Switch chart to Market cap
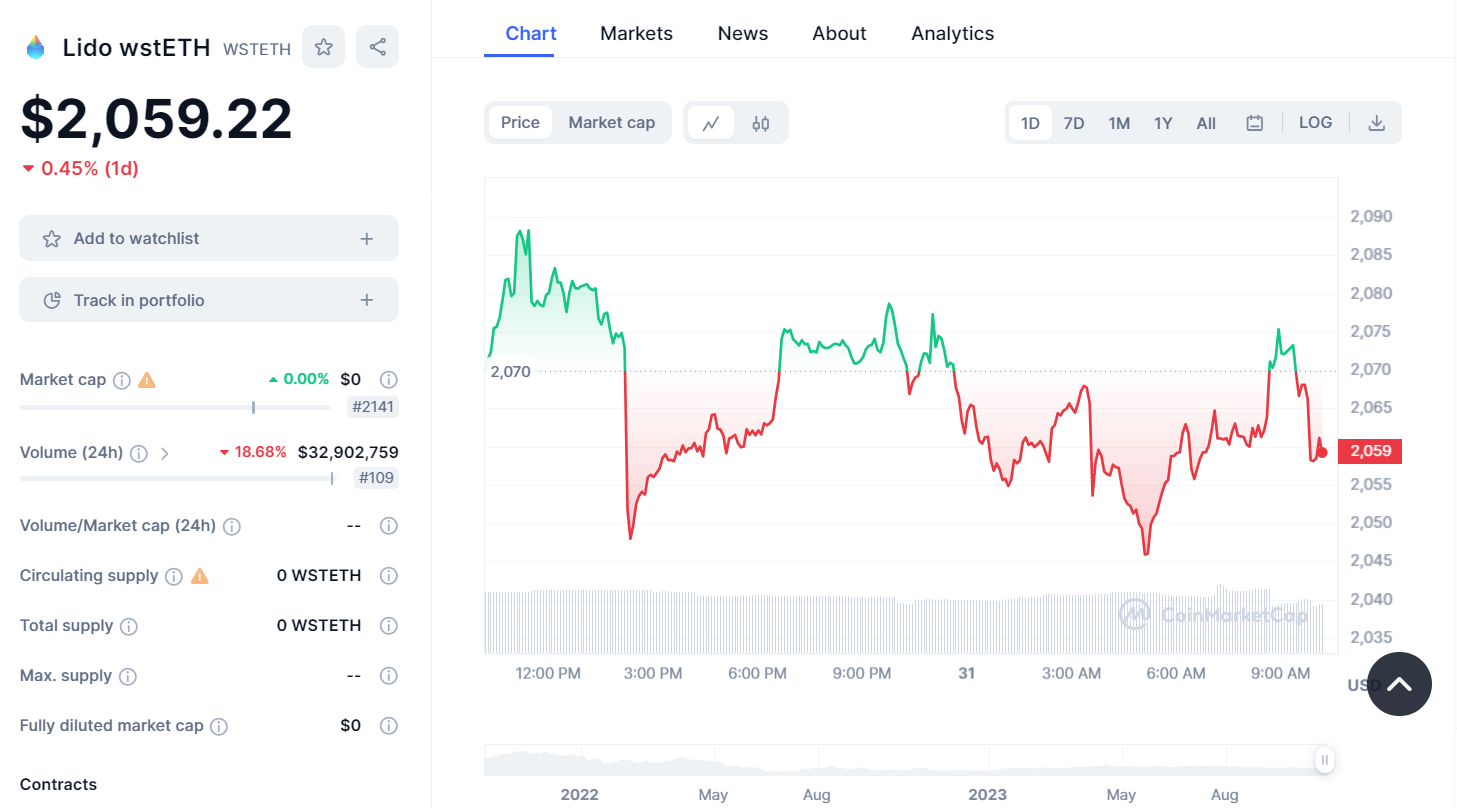This screenshot has height=808, width=1457. tap(612, 123)
